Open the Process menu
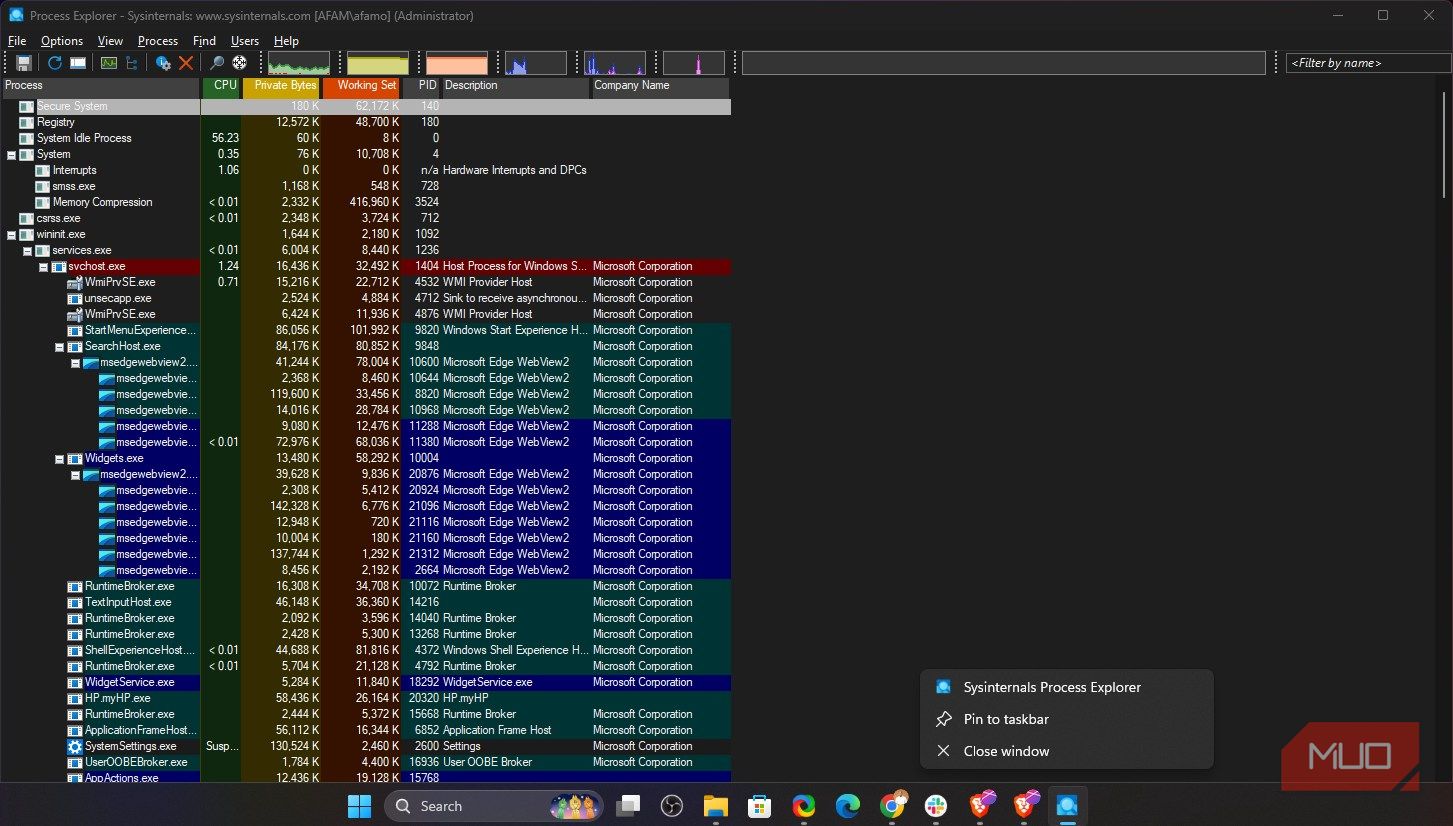 [x=158, y=41]
